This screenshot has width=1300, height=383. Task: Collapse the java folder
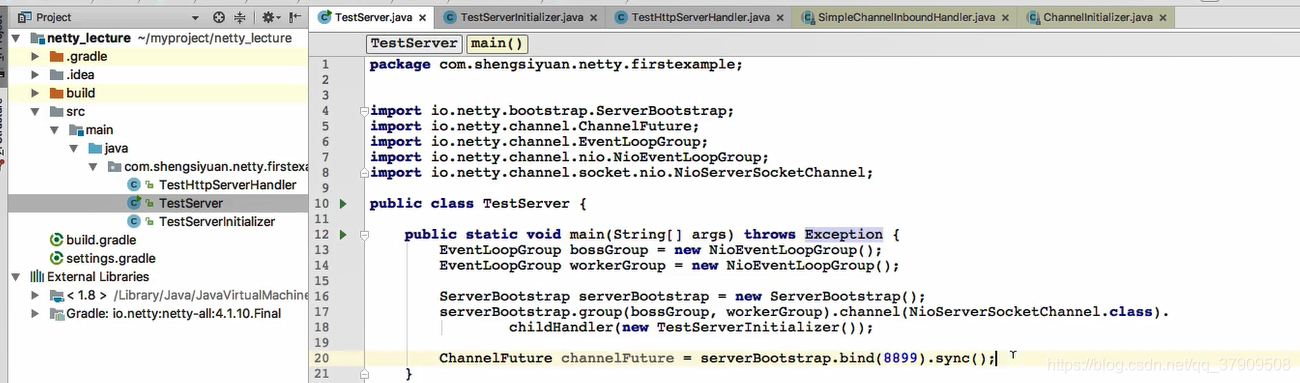pyautogui.click(x=74, y=148)
